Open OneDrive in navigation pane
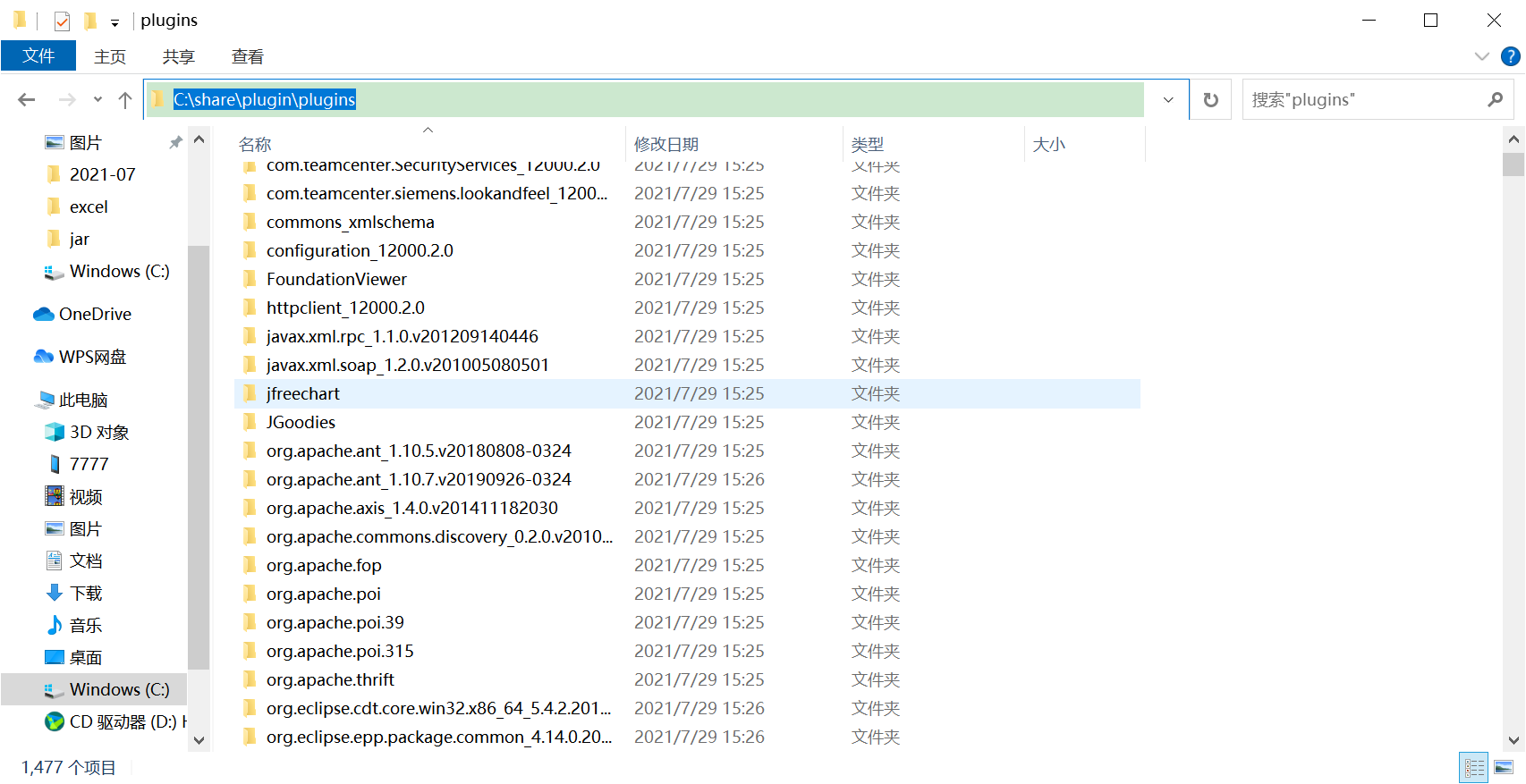 point(95,314)
